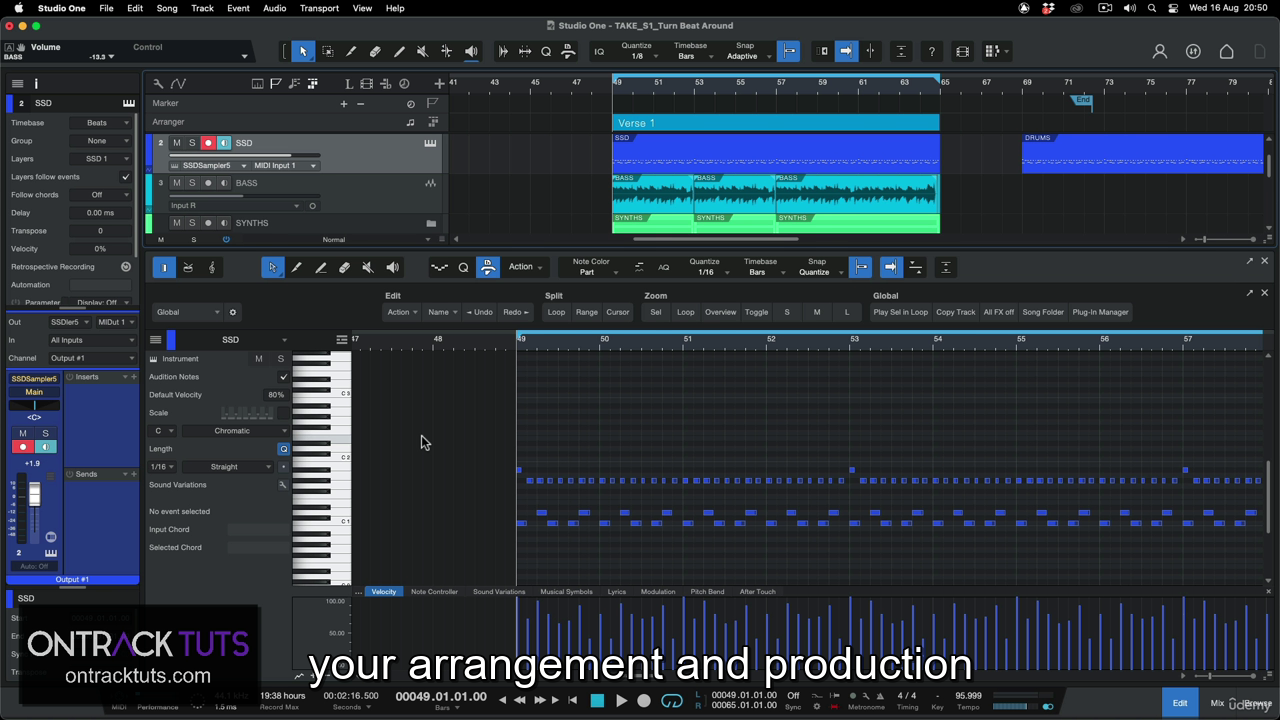The width and height of the screenshot is (1280, 720).
Task: Click the Mute tool in the arrange toolbar
Action: pyautogui.click(x=422, y=52)
